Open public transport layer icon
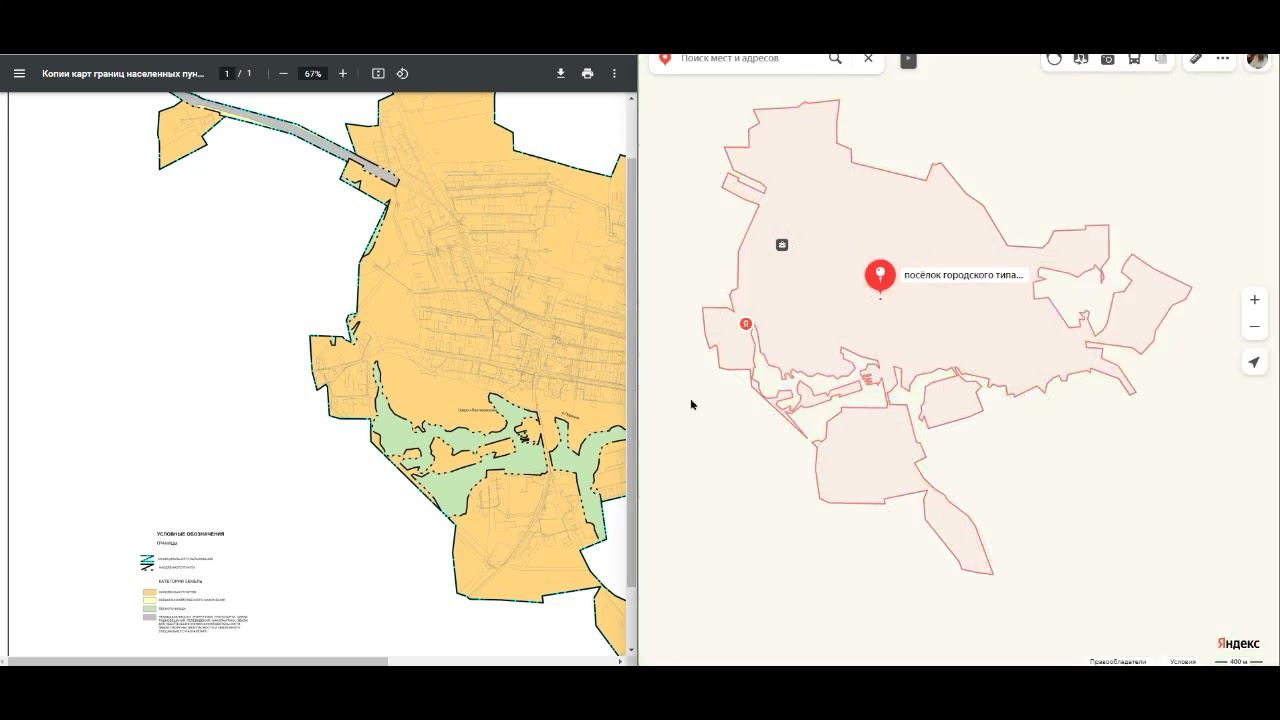1280x720 pixels. click(x=1134, y=59)
